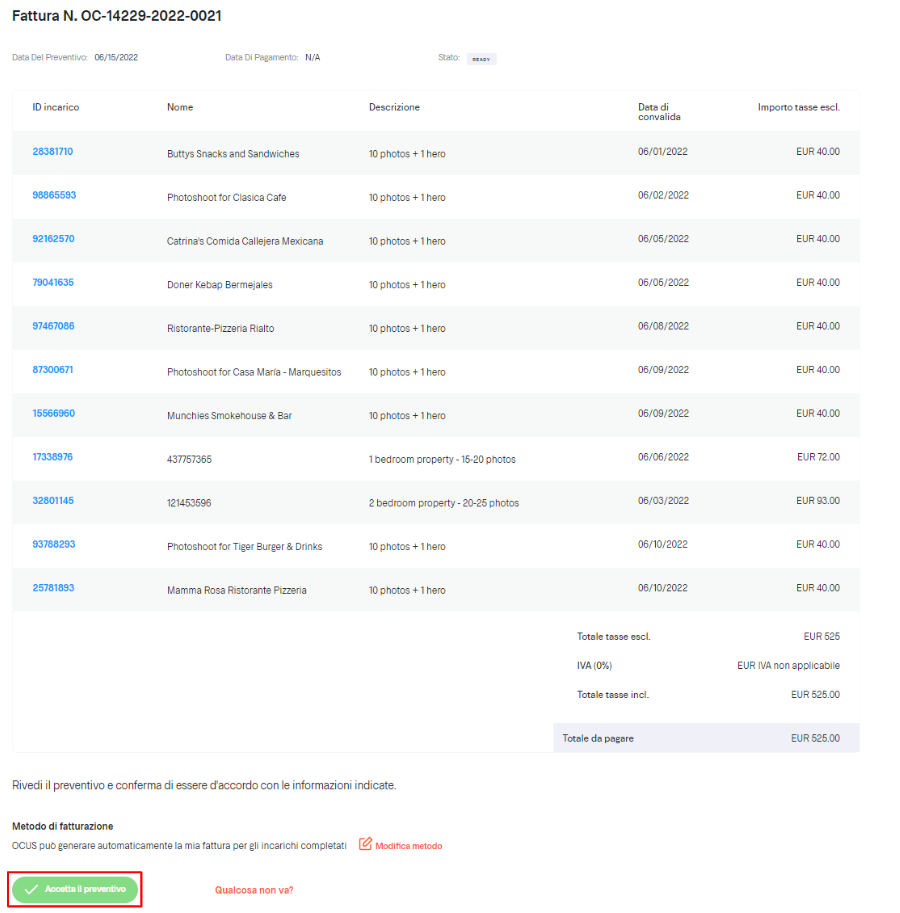
Task: Select Mamma Rosa Ristorante Pizzeria
Action: click(237, 590)
